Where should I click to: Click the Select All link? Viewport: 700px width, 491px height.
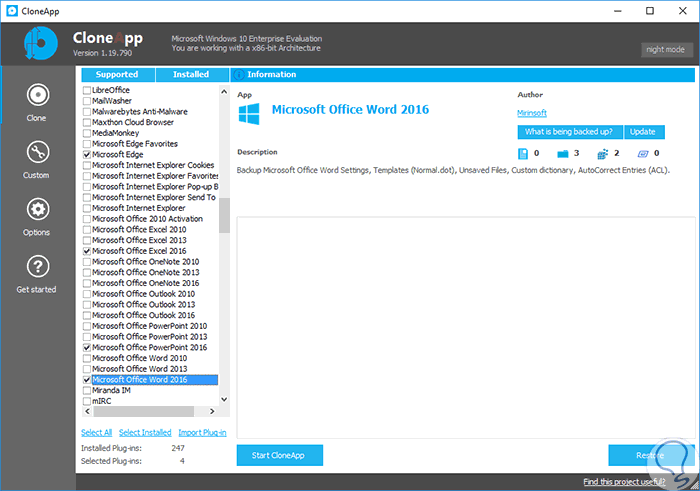click(96, 433)
